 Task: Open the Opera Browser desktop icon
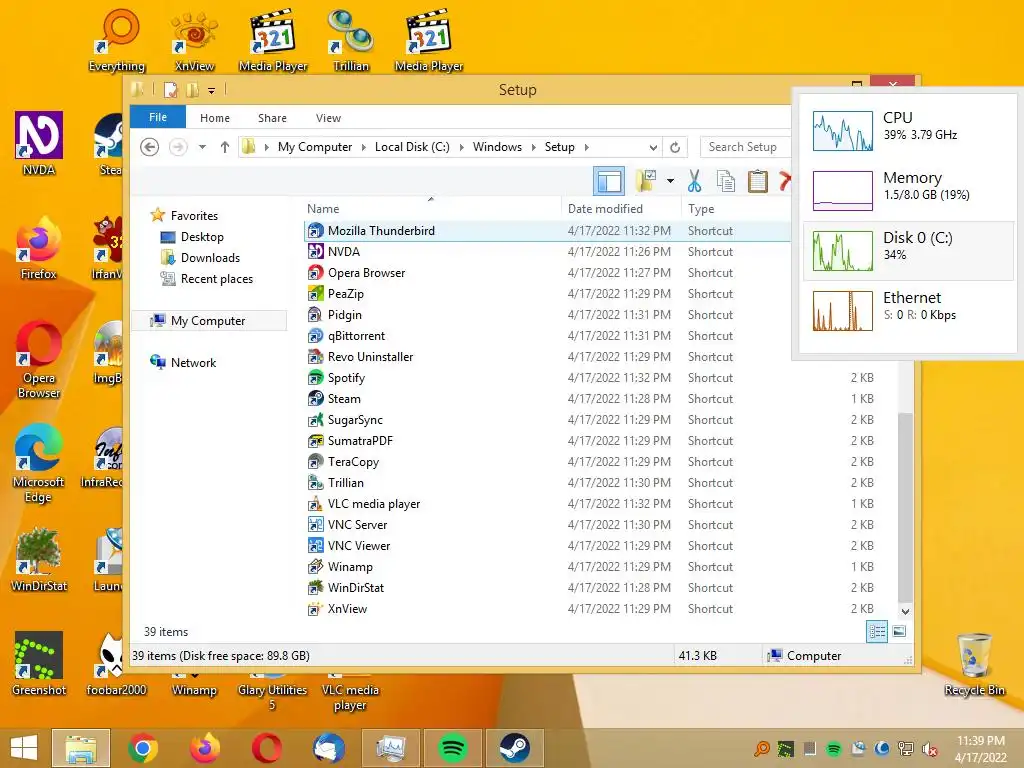click(x=39, y=359)
